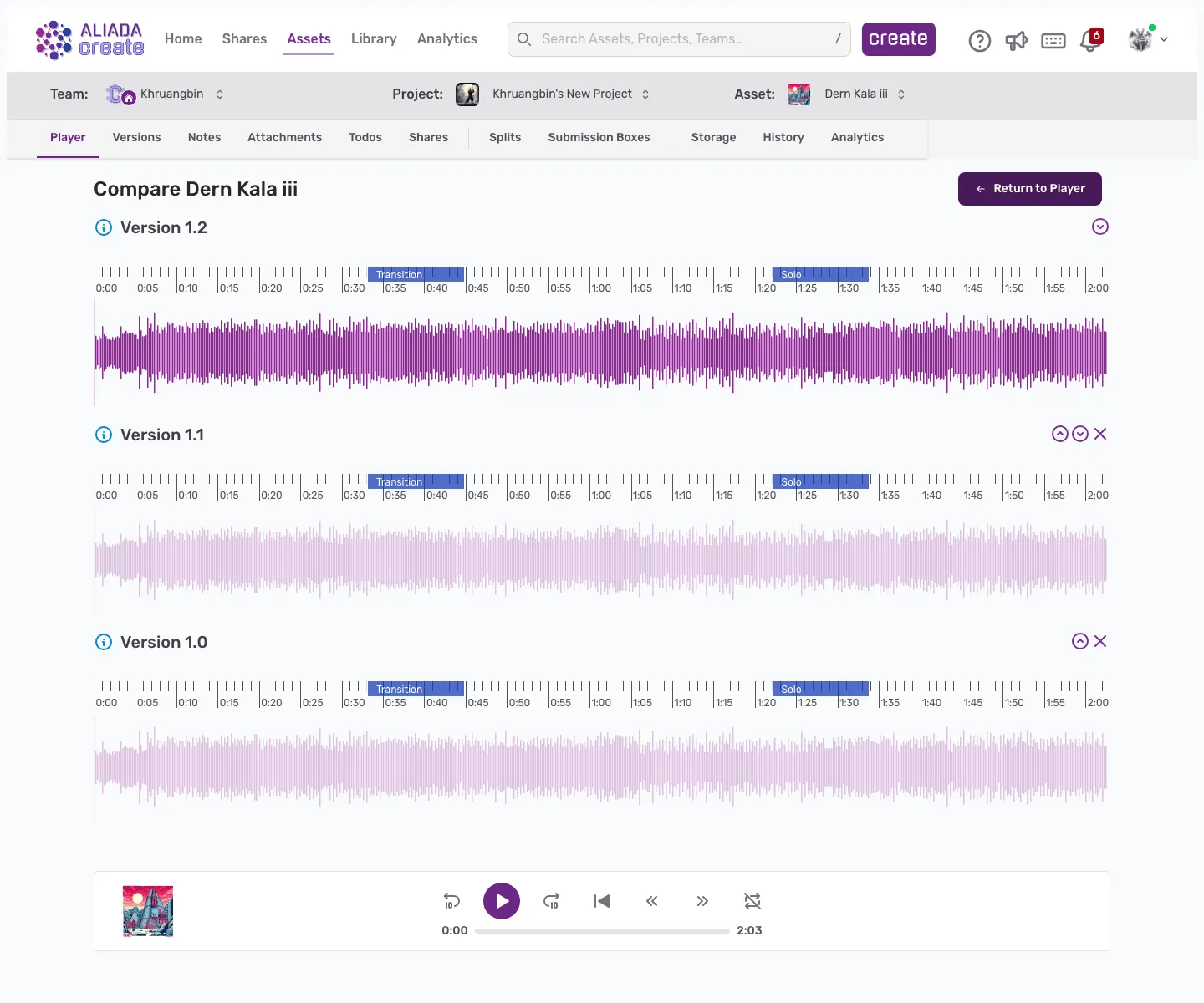Toggle the loop playback icon

752,901
